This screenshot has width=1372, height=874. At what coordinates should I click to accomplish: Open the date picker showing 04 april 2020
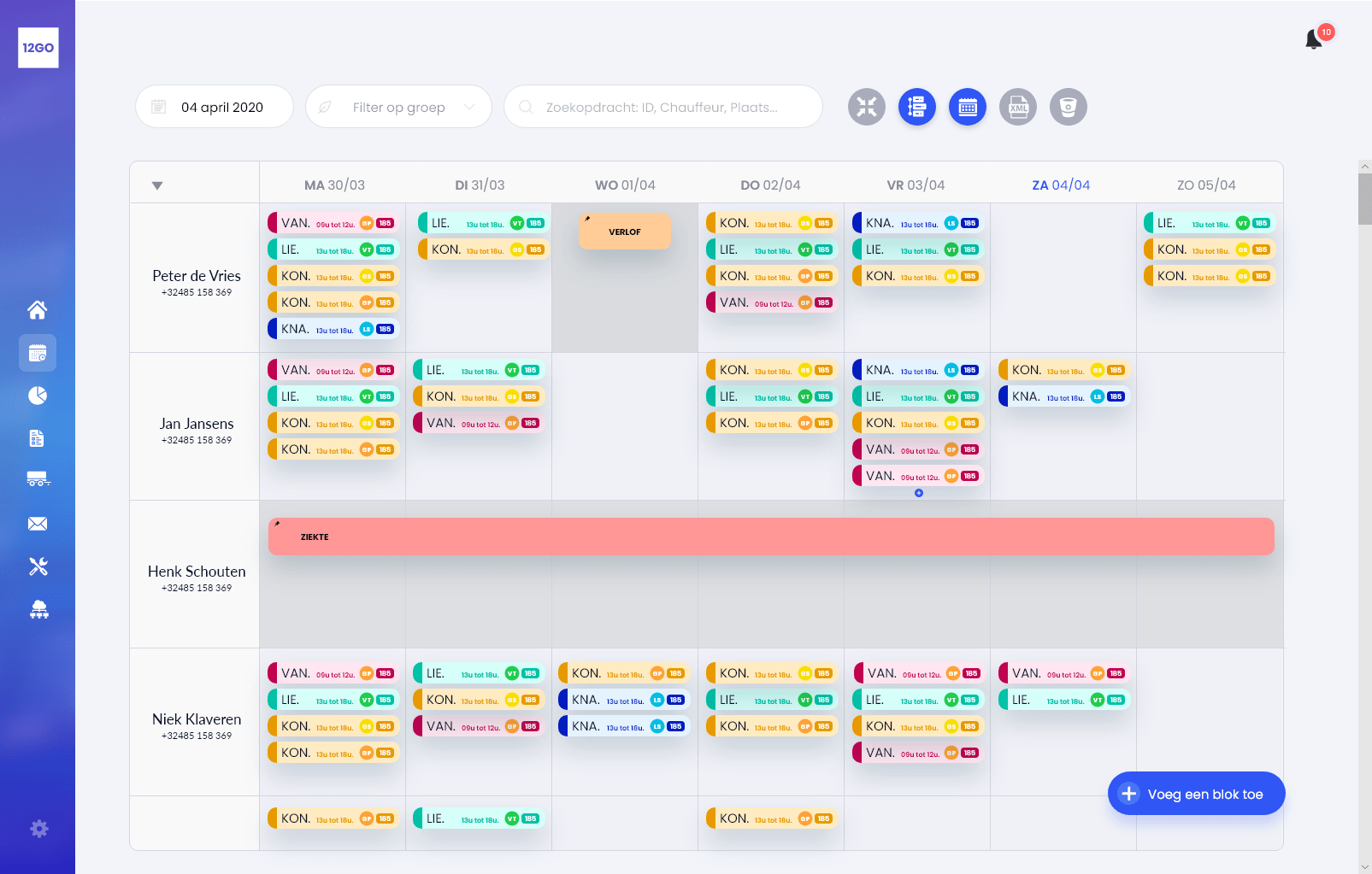click(214, 107)
